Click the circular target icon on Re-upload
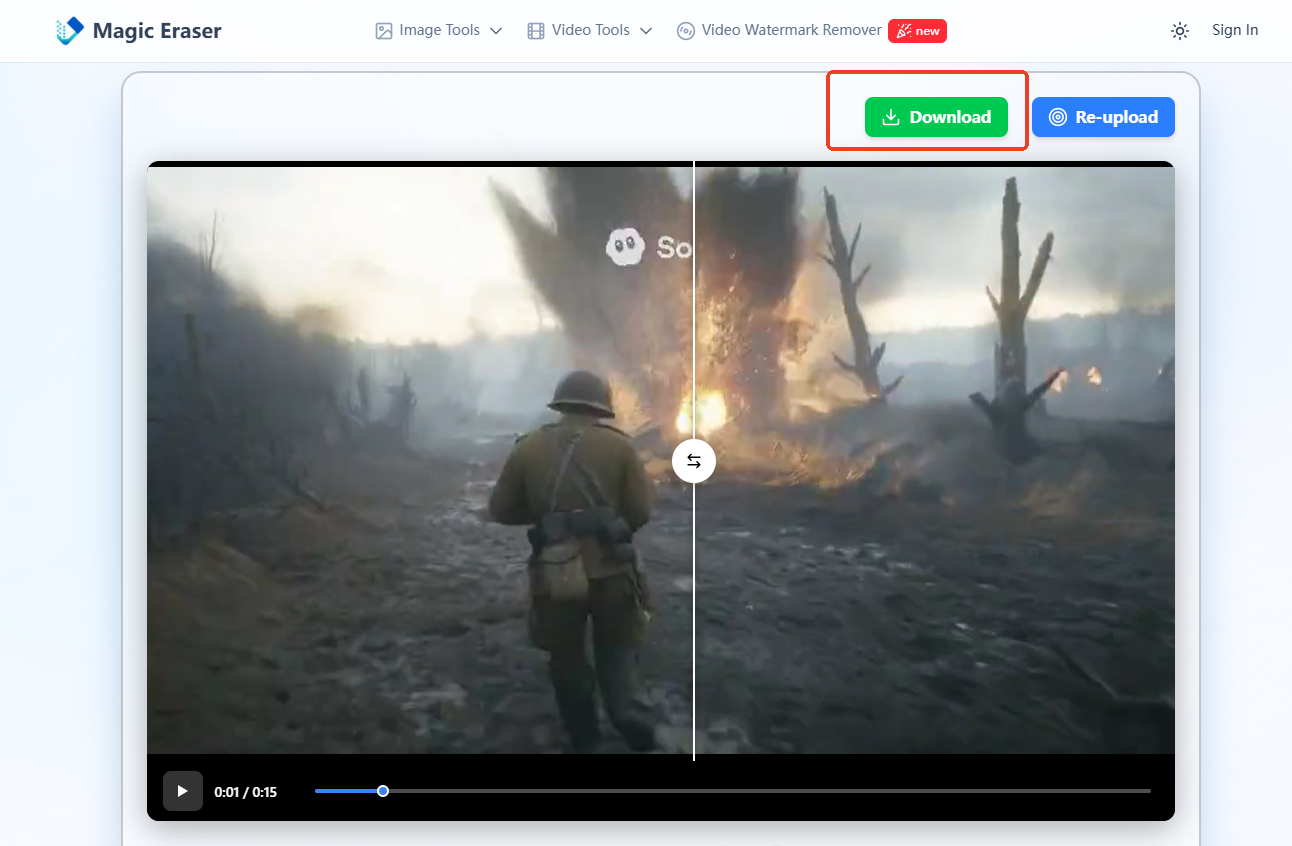This screenshot has width=1292, height=846. (1057, 117)
